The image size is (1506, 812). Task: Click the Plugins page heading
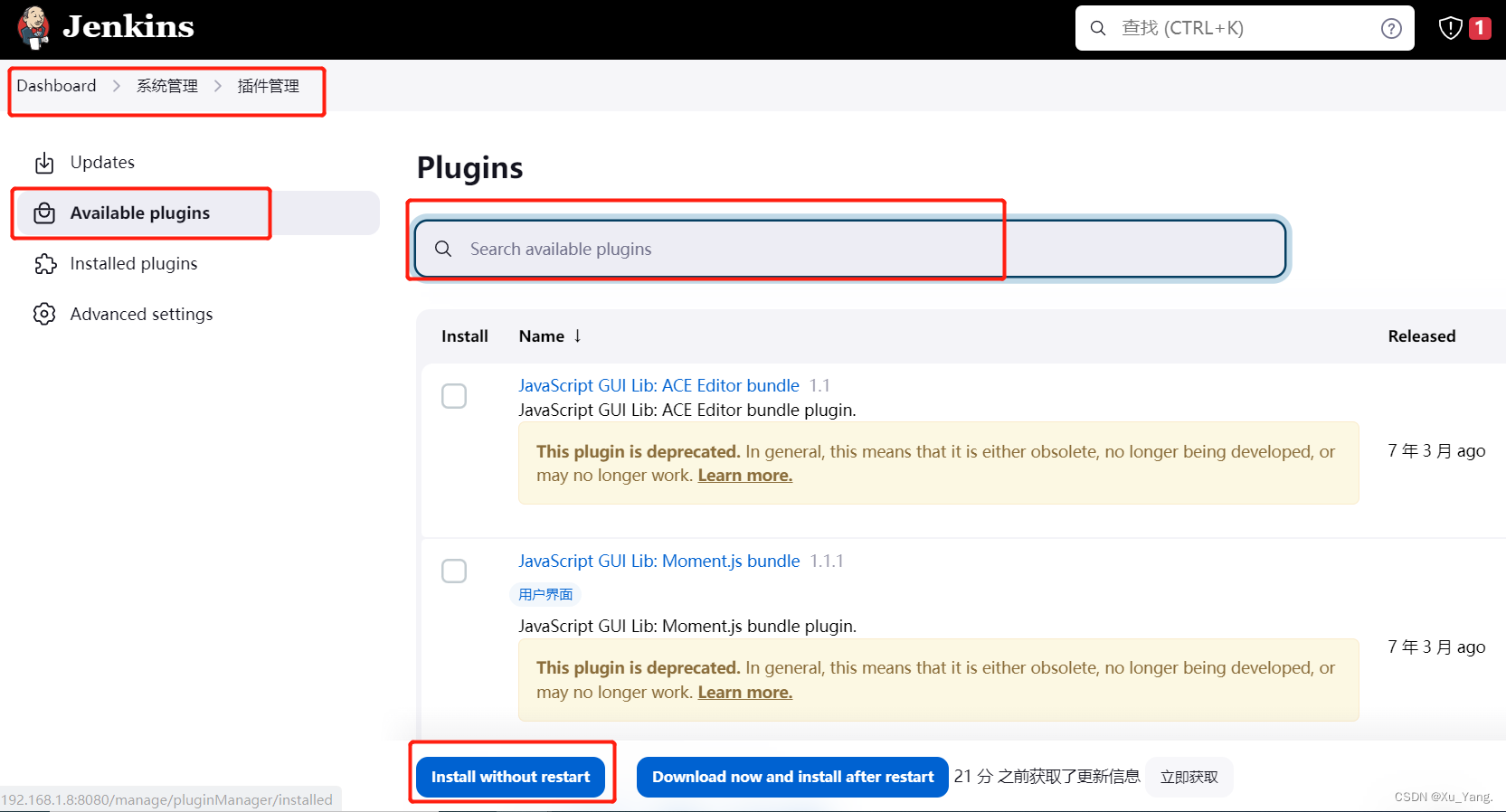coord(470,168)
